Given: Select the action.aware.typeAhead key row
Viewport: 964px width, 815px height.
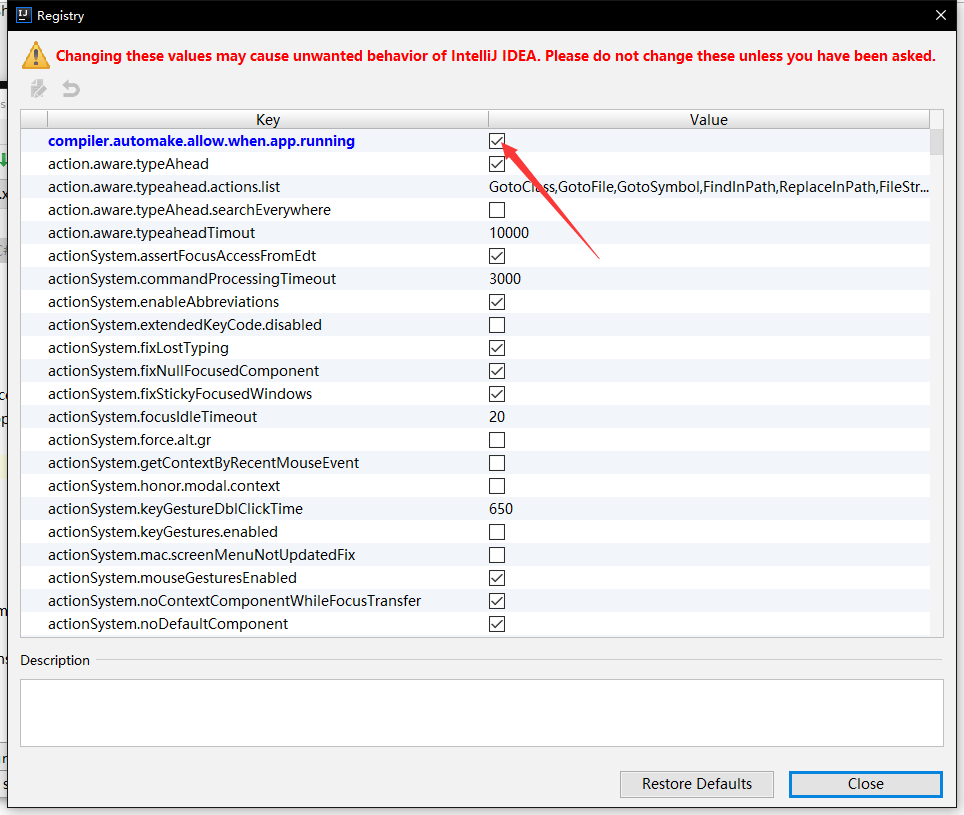Looking at the screenshot, I should (128, 164).
